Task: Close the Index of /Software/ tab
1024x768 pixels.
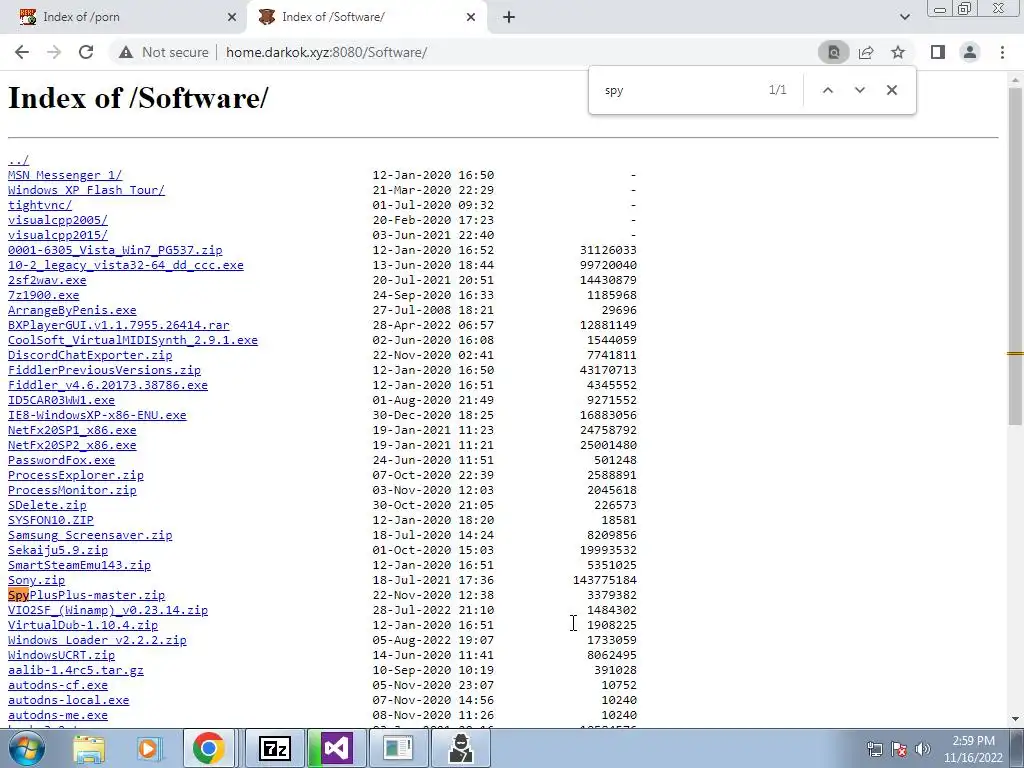Action: 471,17
